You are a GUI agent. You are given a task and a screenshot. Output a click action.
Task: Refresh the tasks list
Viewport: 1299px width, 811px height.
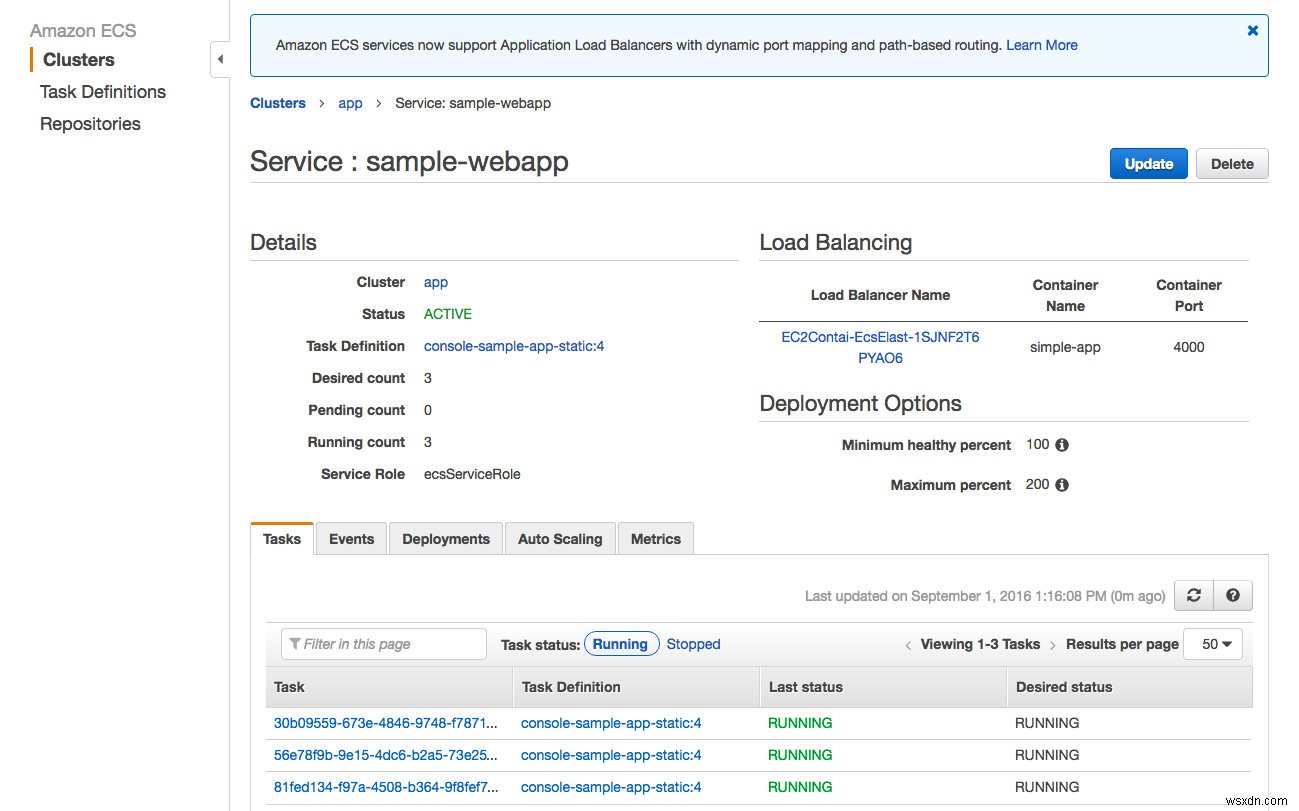click(1192, 595)
